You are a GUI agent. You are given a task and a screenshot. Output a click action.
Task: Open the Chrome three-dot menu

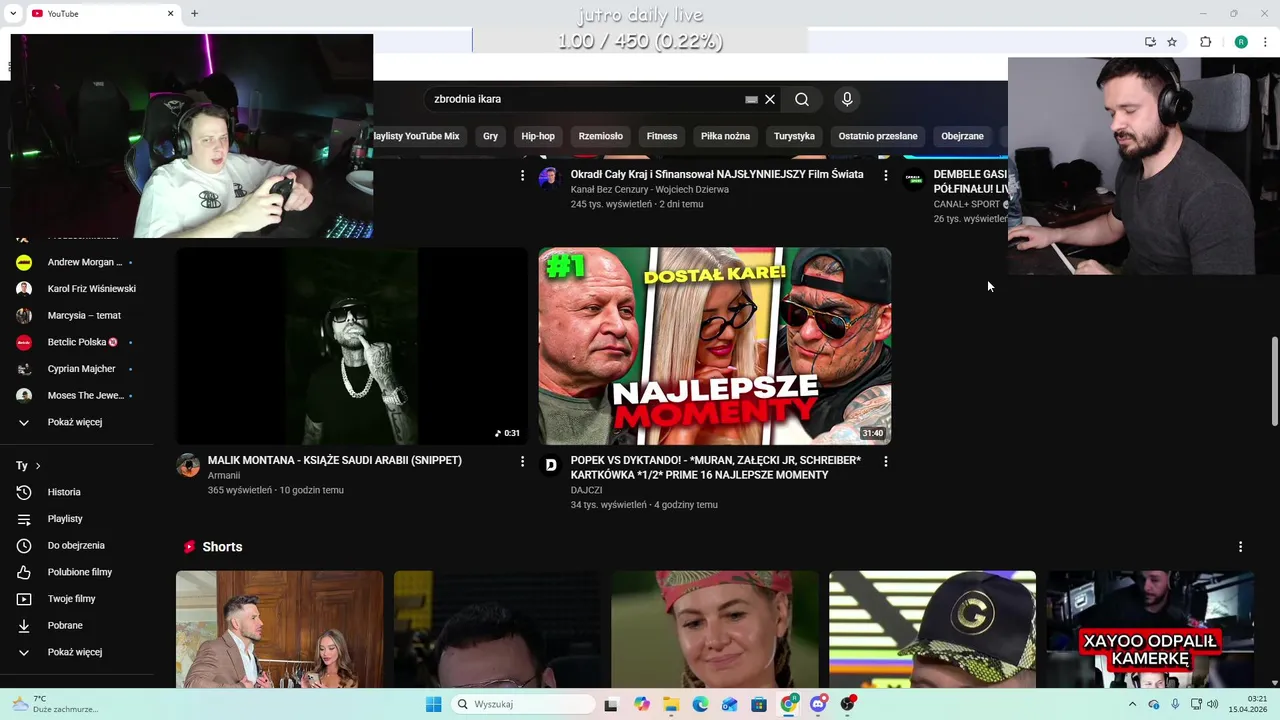1266,42
